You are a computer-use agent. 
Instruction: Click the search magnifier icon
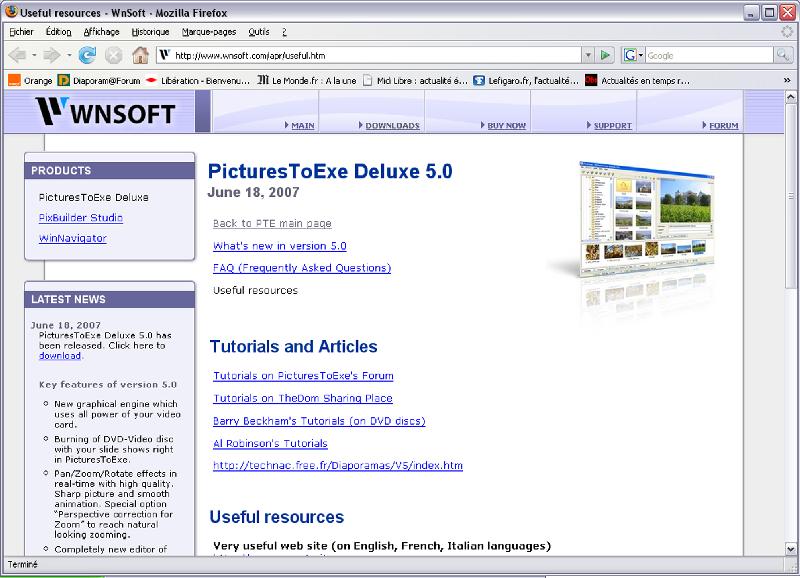[x=782, y=55]
